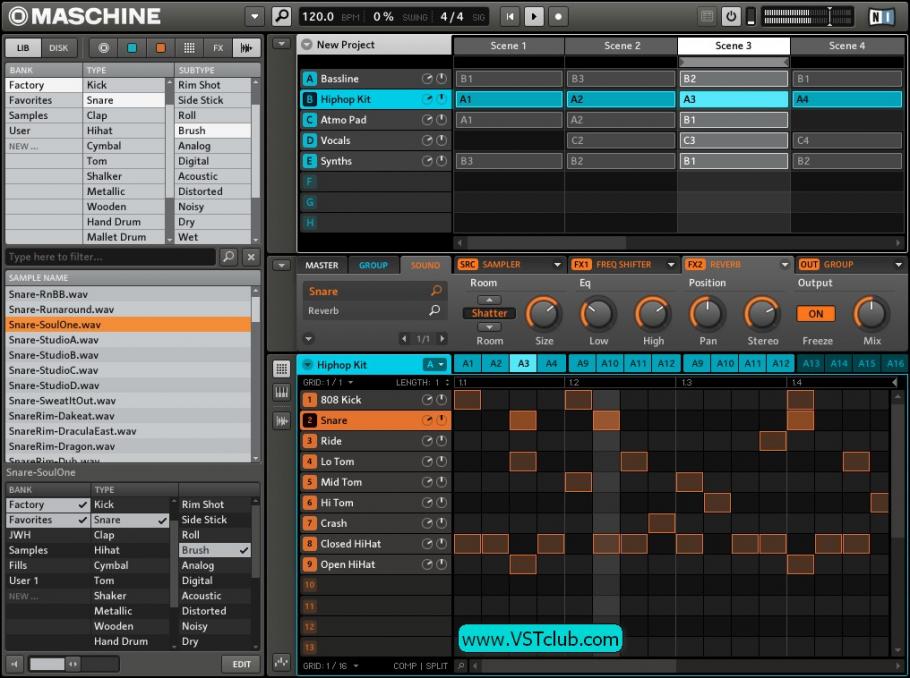Click the EDIT button in the browser

pos(241,663)
